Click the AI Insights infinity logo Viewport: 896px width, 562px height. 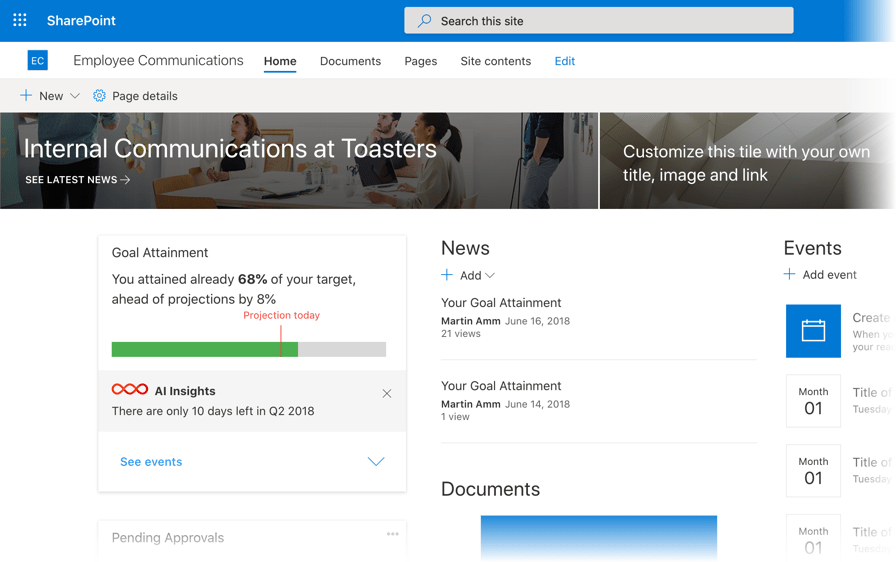point(130,390)
